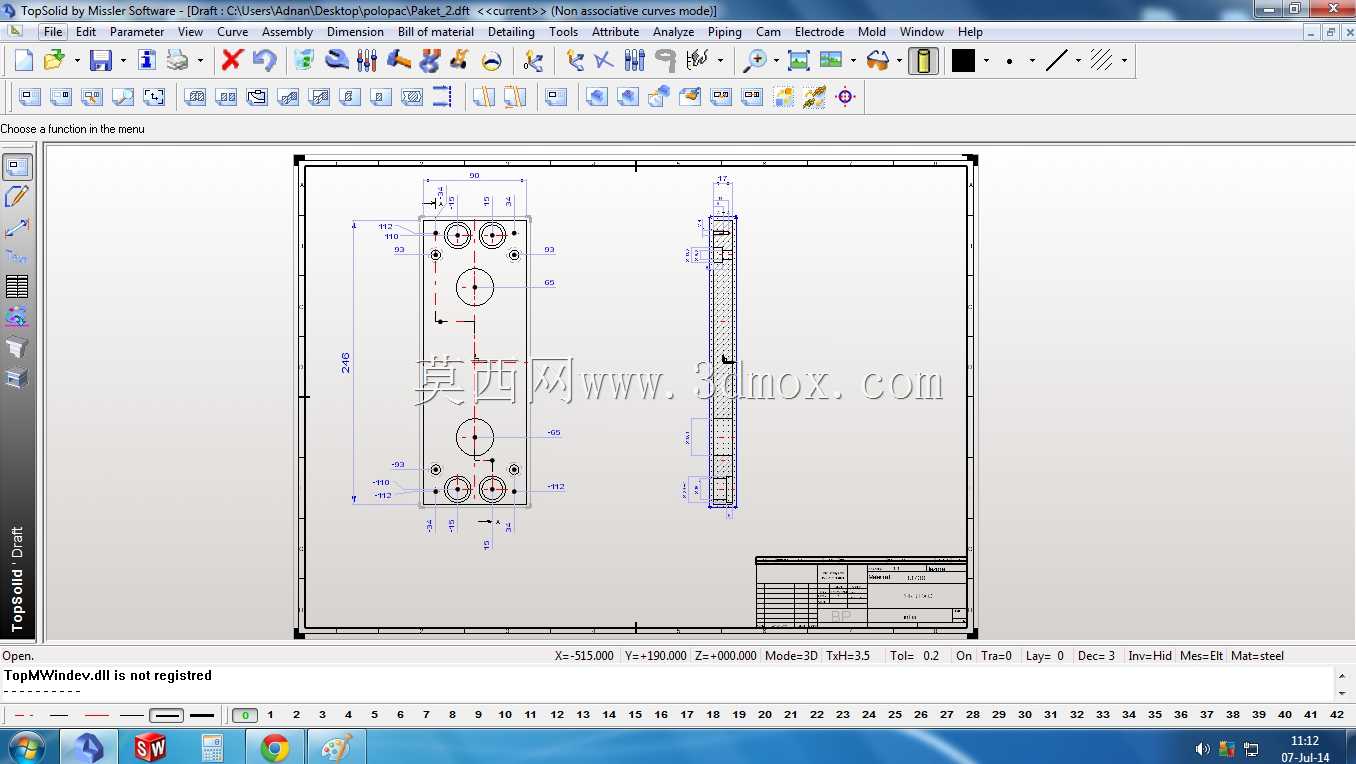Toggle layer 10 in the layer bar
The image size is (1356, 764).
tap(505, 715)
